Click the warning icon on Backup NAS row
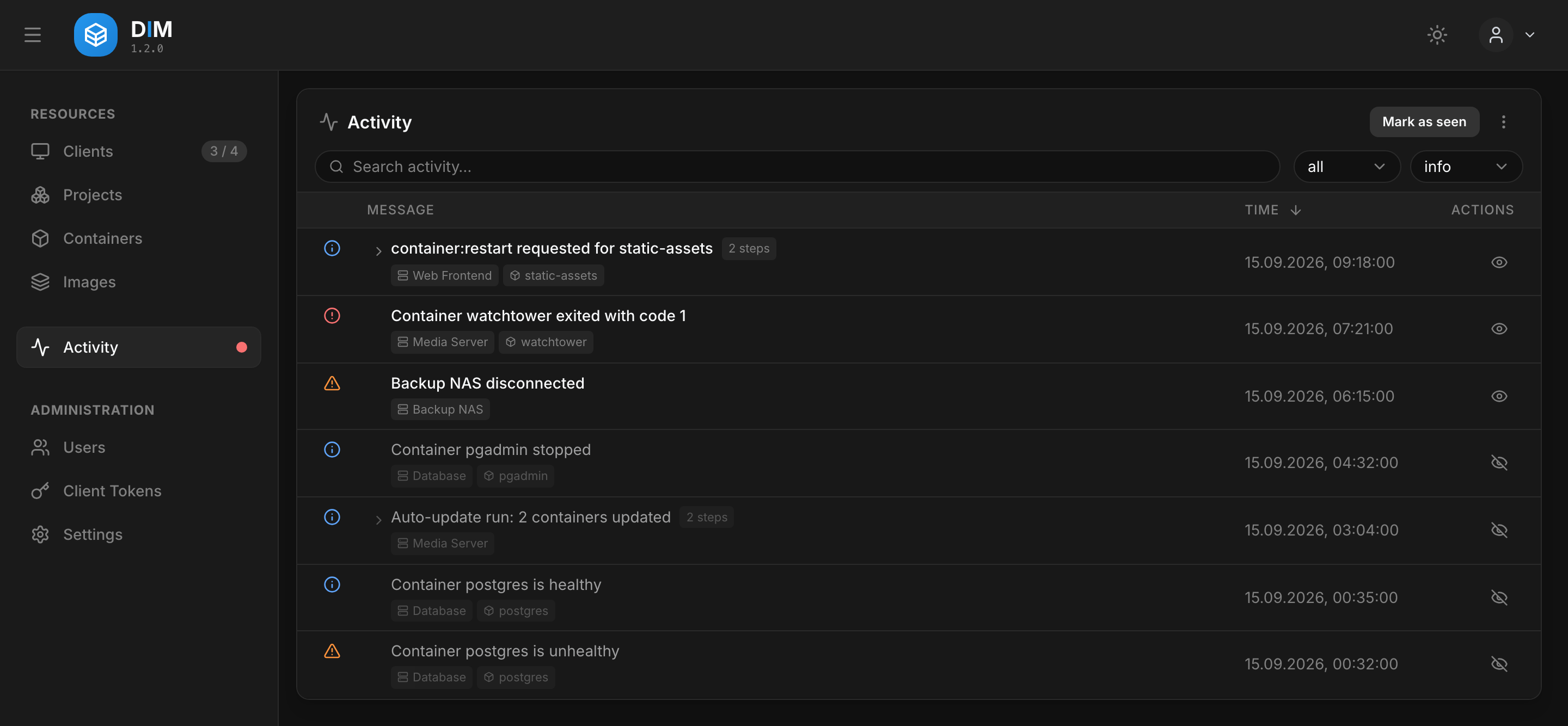 tap(332, 383)
